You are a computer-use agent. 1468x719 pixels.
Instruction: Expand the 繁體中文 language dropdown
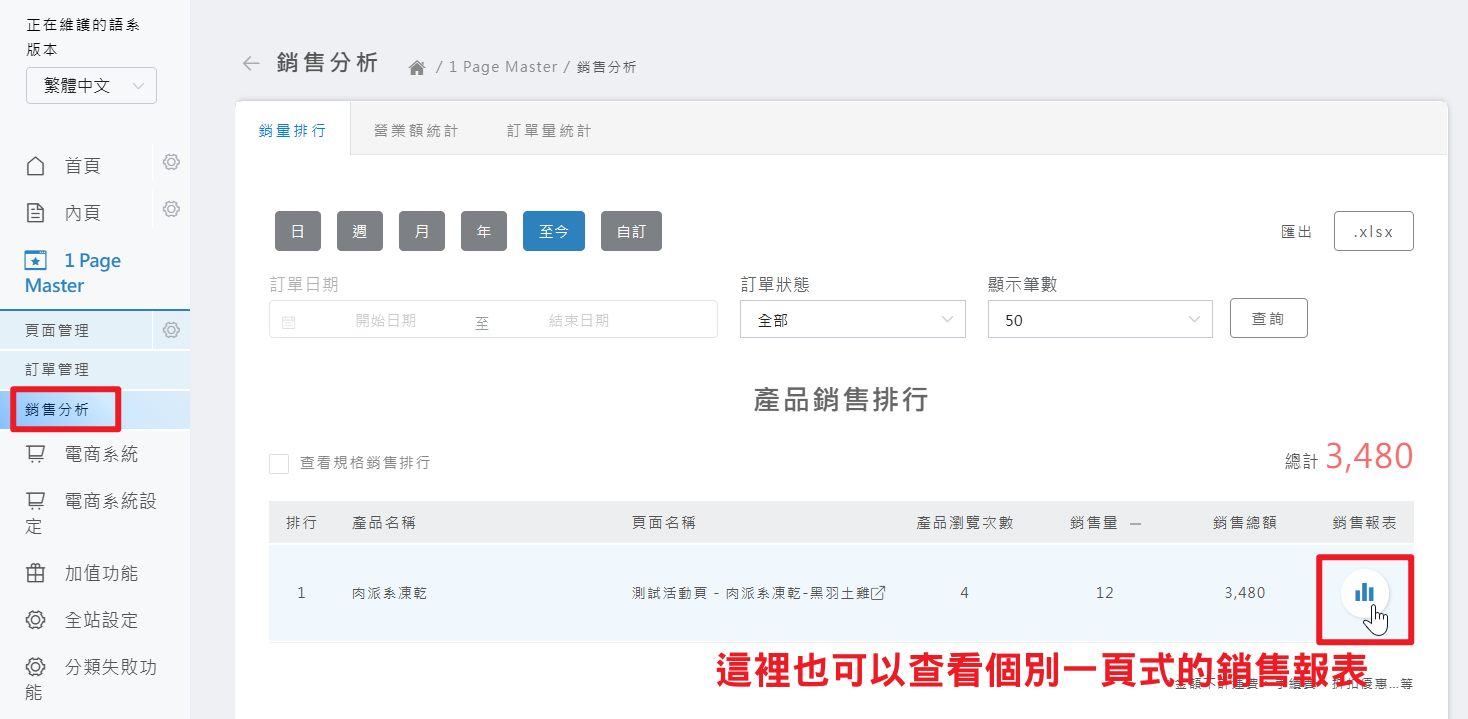[x=90, y=85]
